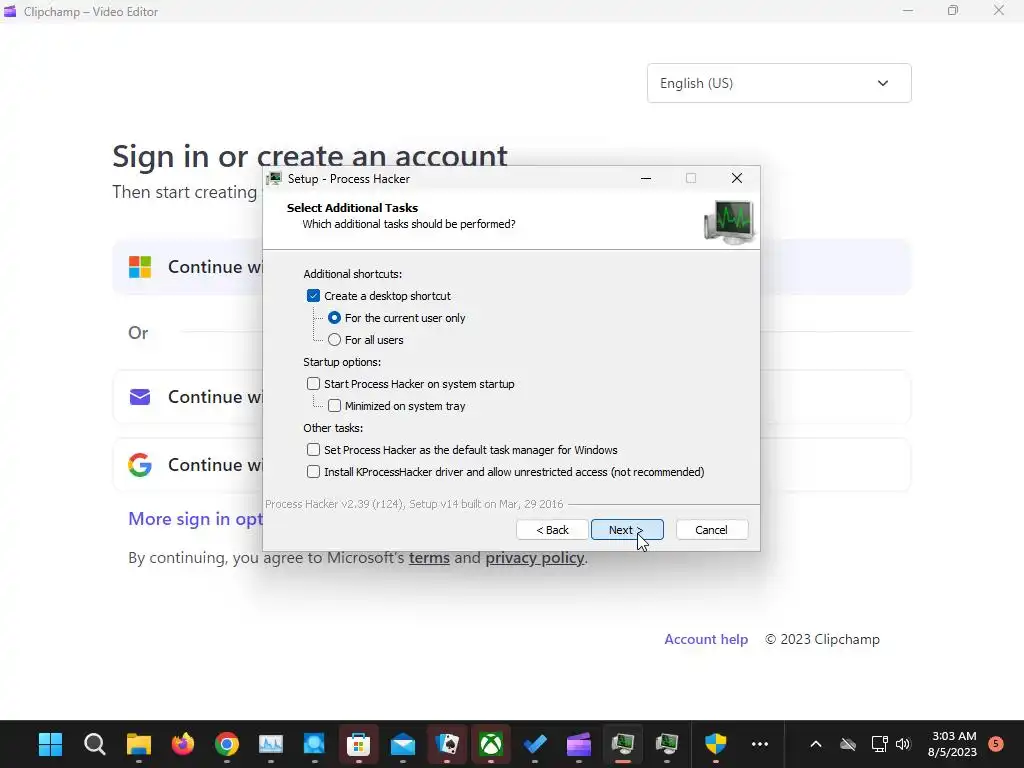This screenshot has height=768, width=1024.
Task: Check Minimized on system tray
Action: pos(334,406)
